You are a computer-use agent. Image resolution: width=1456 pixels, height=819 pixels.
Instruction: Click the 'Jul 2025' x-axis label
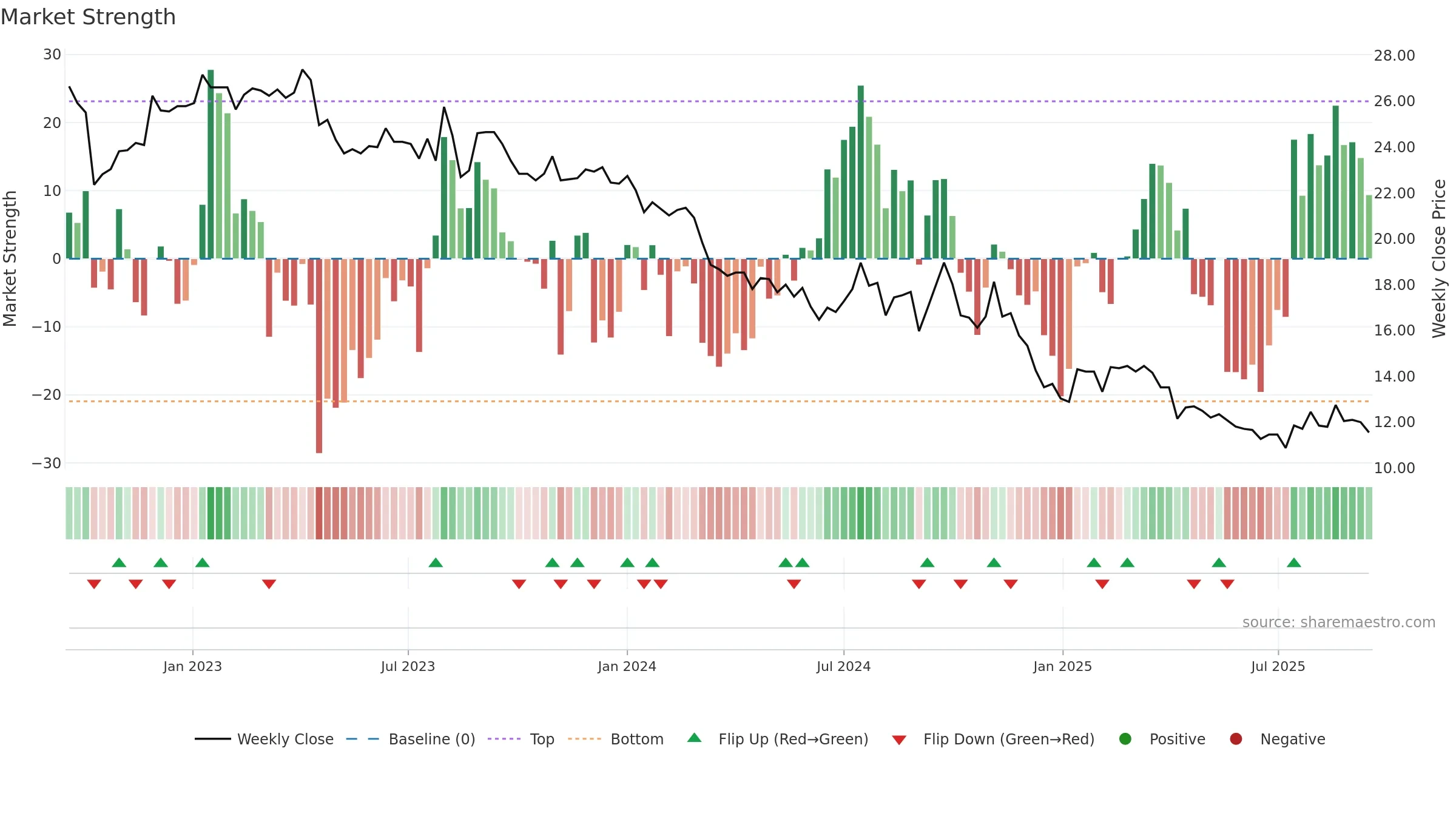click(1278, 666)
